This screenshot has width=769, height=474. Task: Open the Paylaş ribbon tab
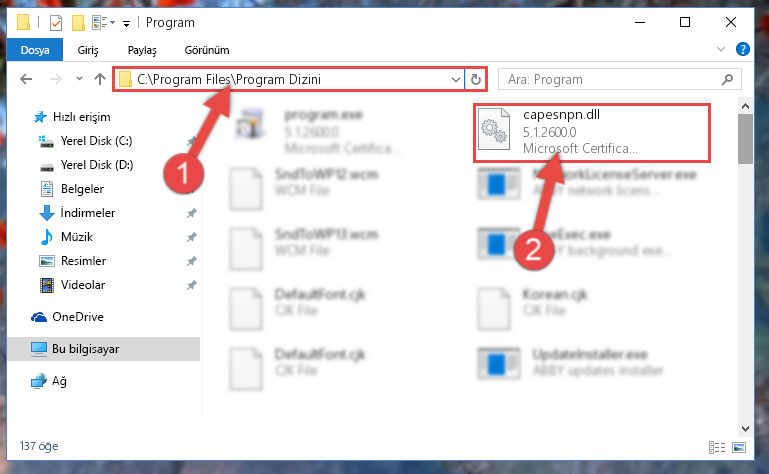coord(142,50)
